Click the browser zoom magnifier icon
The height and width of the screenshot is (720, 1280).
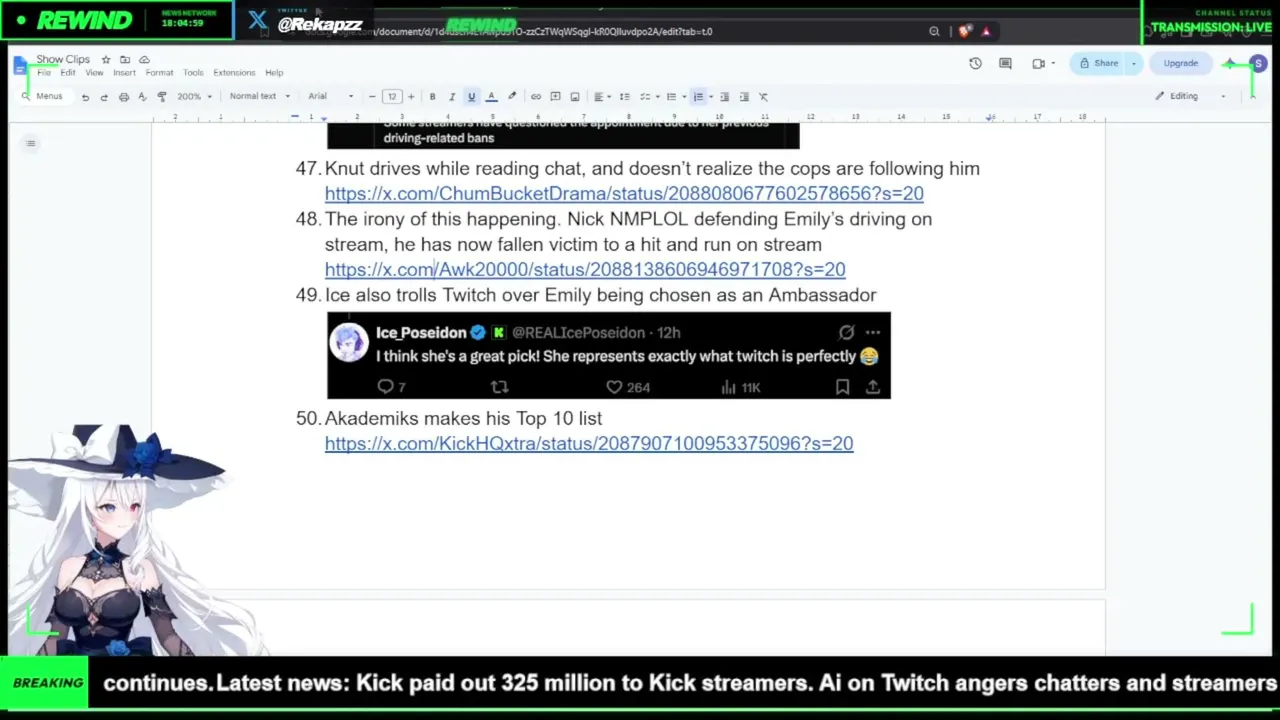coord(934,32)
